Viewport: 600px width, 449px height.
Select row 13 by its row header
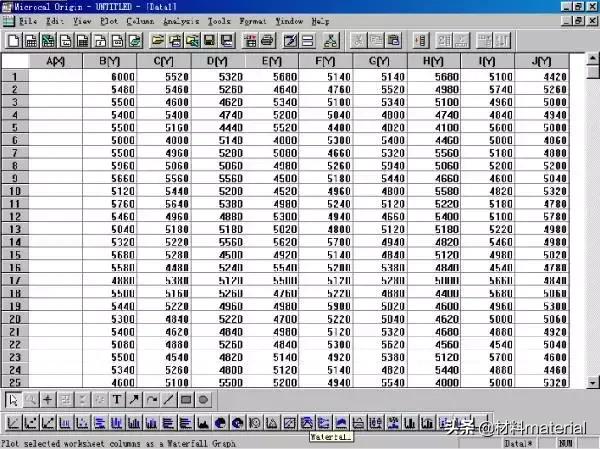(15, 229)
